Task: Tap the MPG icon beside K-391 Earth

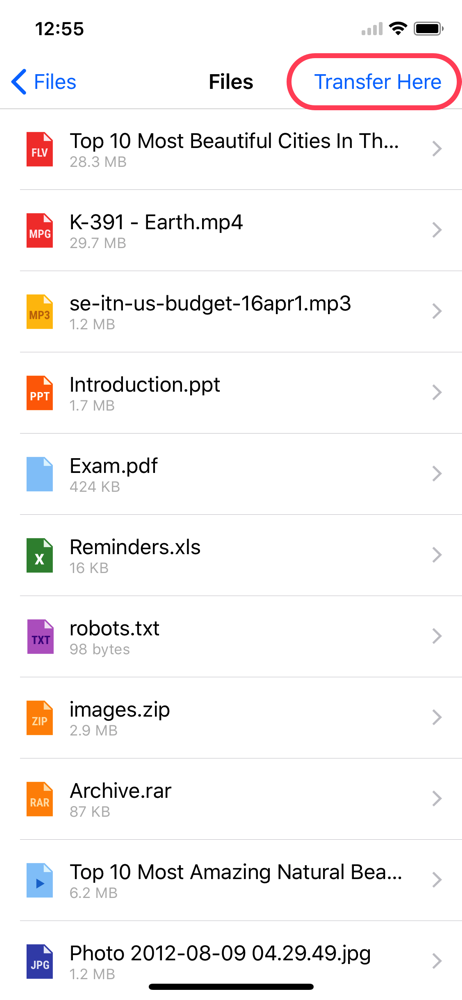Action: tap(40, 230)
